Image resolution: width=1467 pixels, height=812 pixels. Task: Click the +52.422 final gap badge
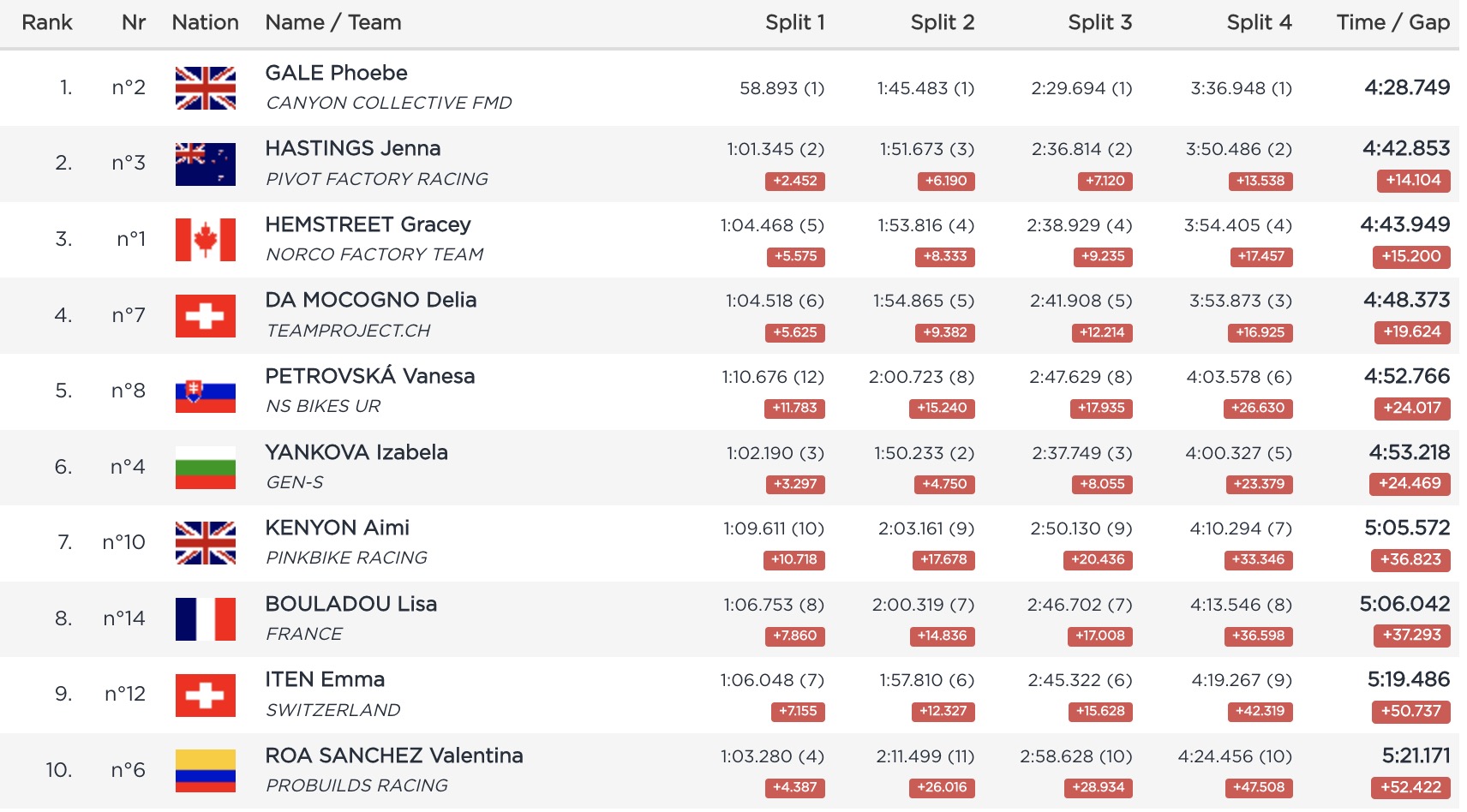1410,787
